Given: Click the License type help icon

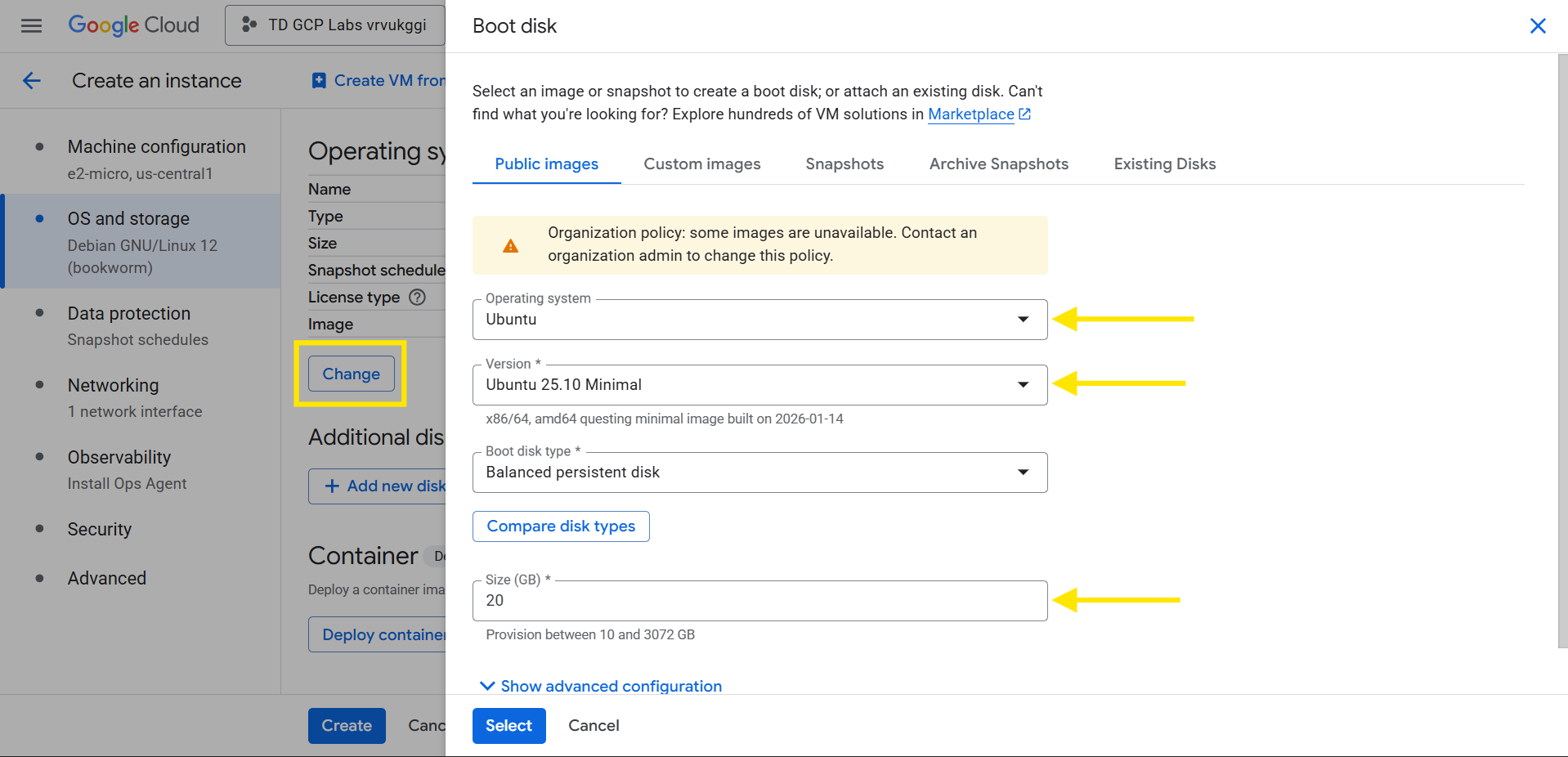Looking at the screenshot, I should point(417,297).
